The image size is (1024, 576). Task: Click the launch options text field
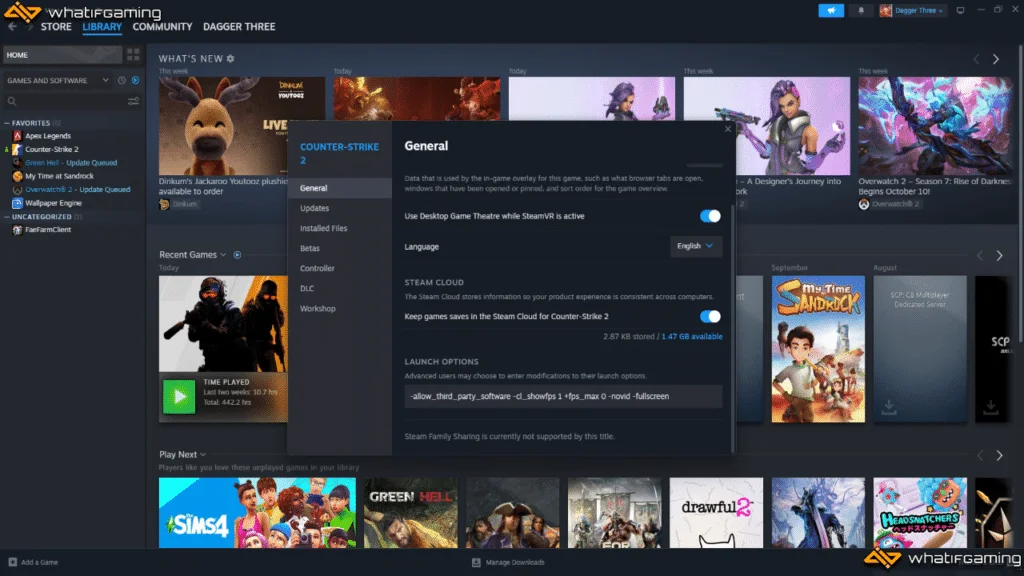(x=563, y=396)
